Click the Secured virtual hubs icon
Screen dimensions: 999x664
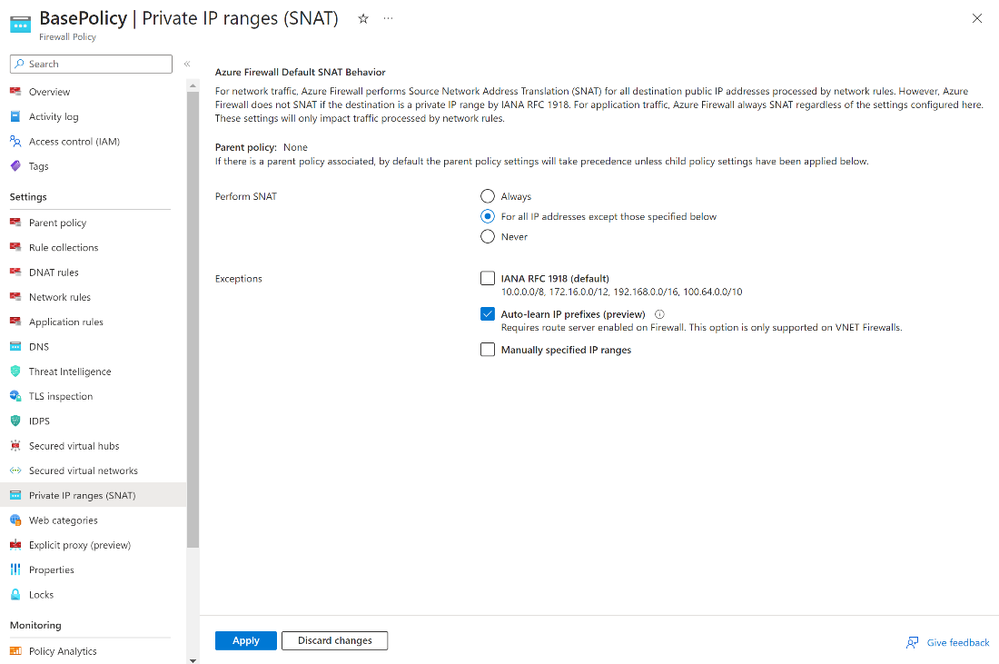[15, 446]
